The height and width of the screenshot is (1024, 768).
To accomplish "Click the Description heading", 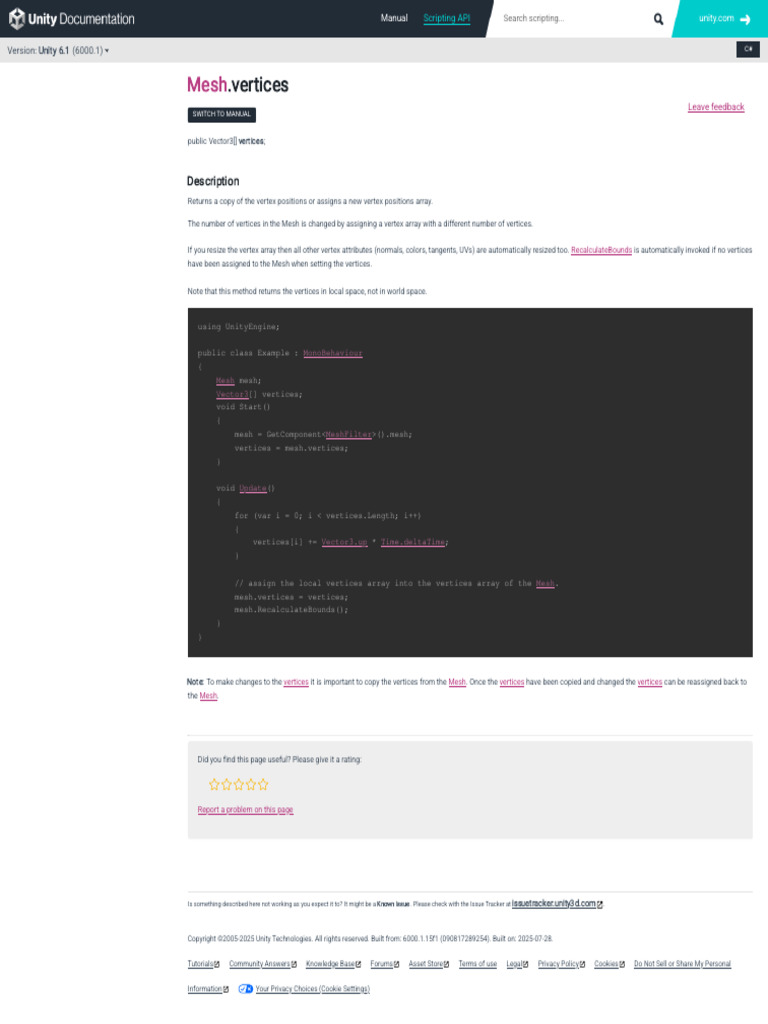I will pyautogui.click(x=213, y=182).
